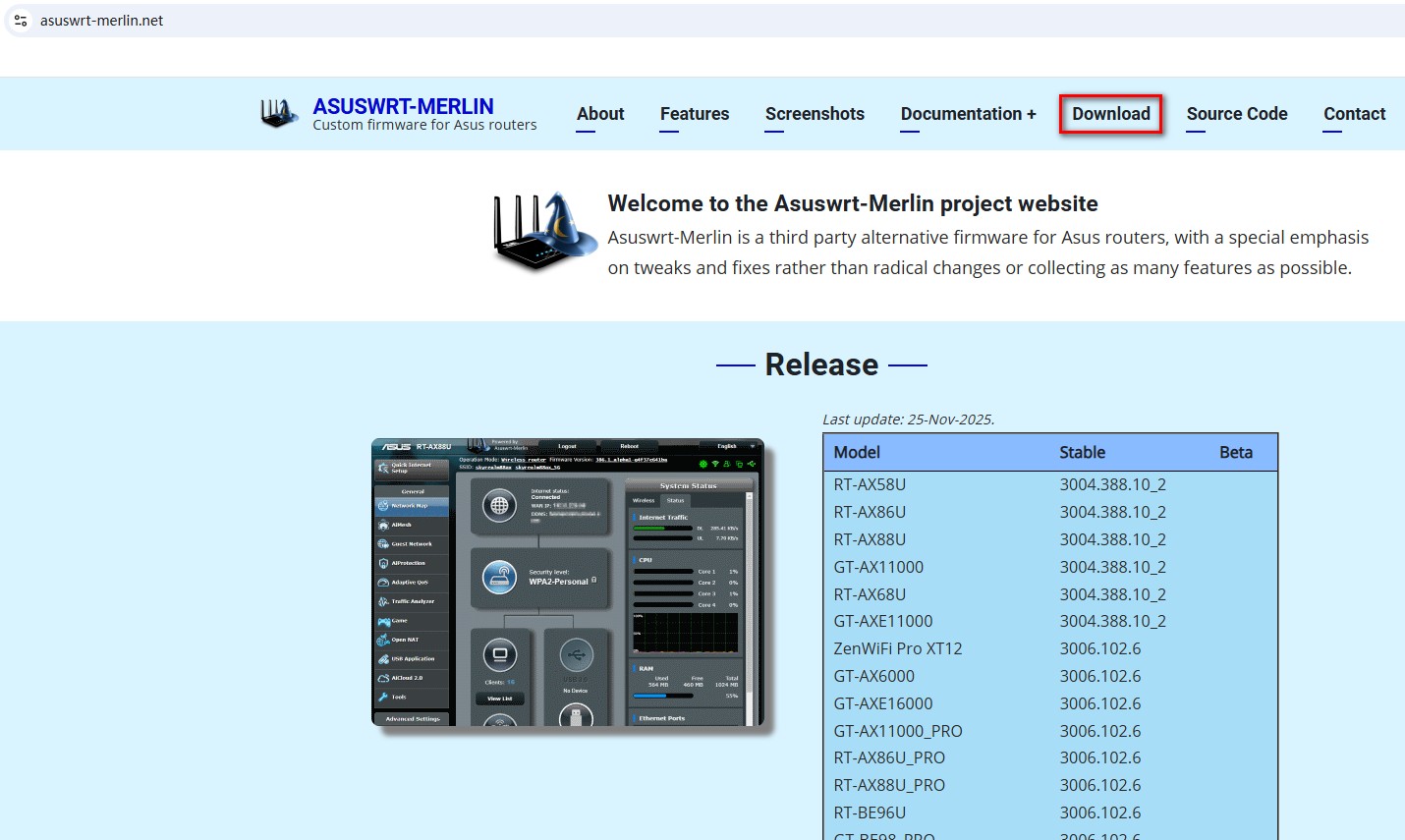This screenshot has width=1405, height=840.
Task: Click the RT-AX88U interface screenshot thumbnail
Action: pyautogui.click(x=568, y=583)
